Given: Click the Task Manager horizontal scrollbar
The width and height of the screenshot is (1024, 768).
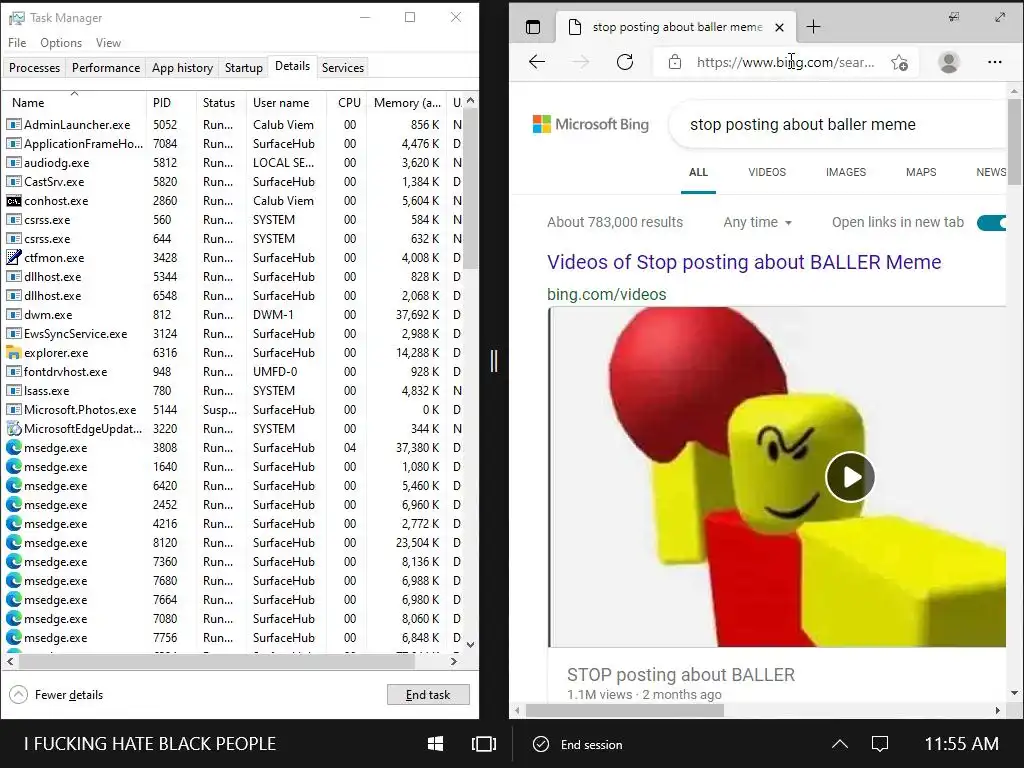Looking at the screenshot, I should coord(217,662).
